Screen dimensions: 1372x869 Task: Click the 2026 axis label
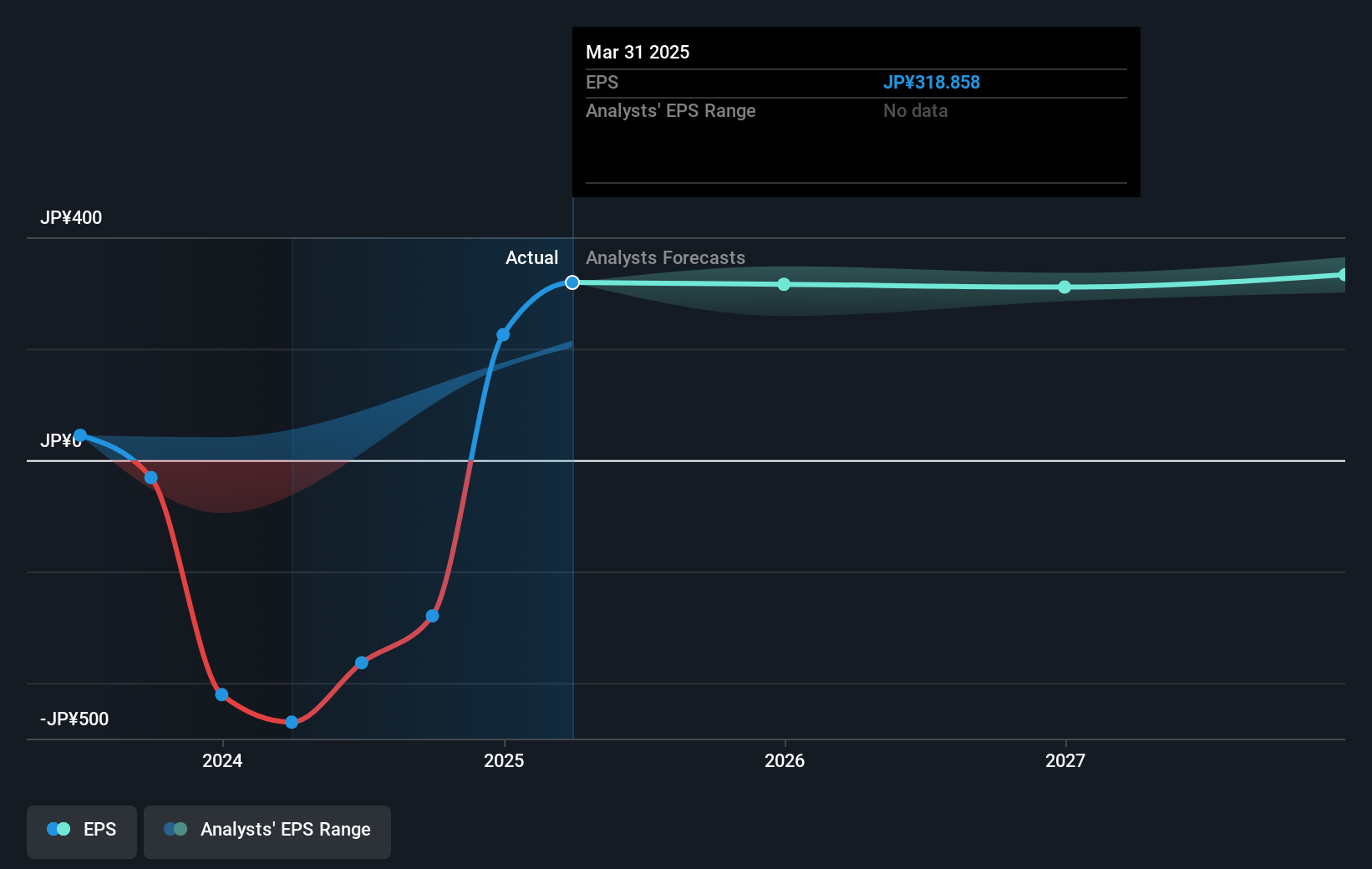click(785, 760)
